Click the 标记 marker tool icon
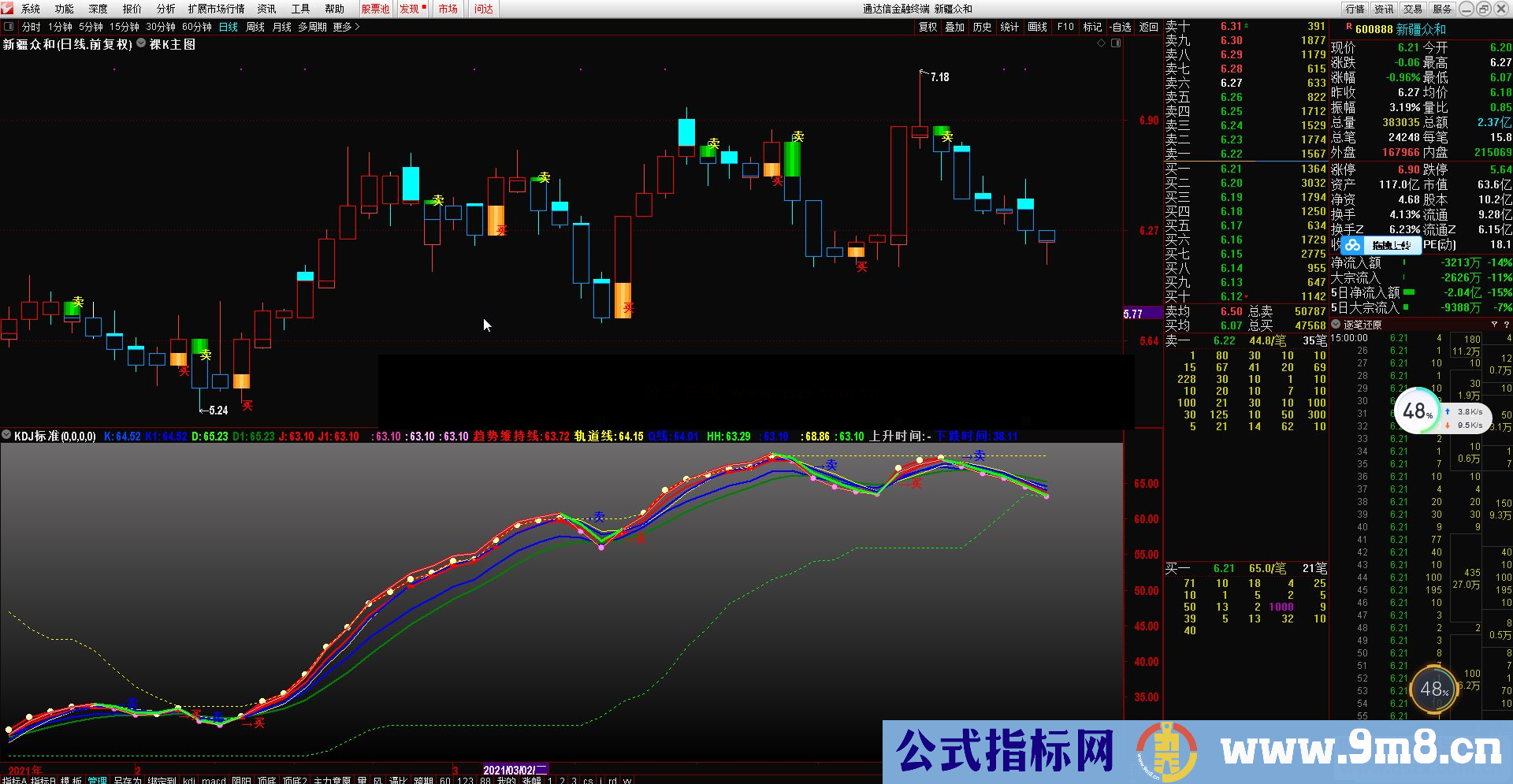 pyautogui.click(x=1093, y=26)
